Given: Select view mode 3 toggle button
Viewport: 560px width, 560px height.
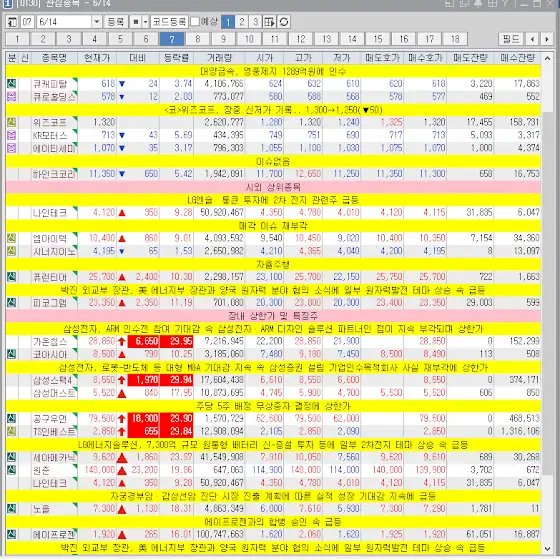Looking at the screenshot, I should [255, 22].
